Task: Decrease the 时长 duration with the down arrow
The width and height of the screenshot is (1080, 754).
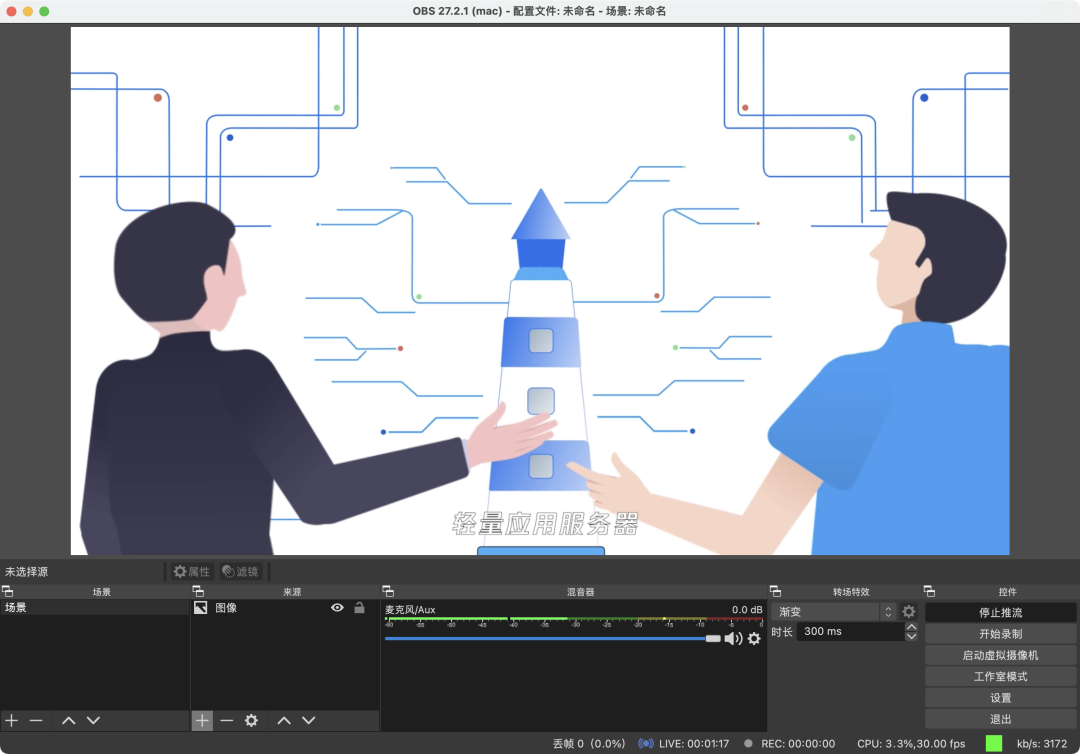Action: click(911, 636)
